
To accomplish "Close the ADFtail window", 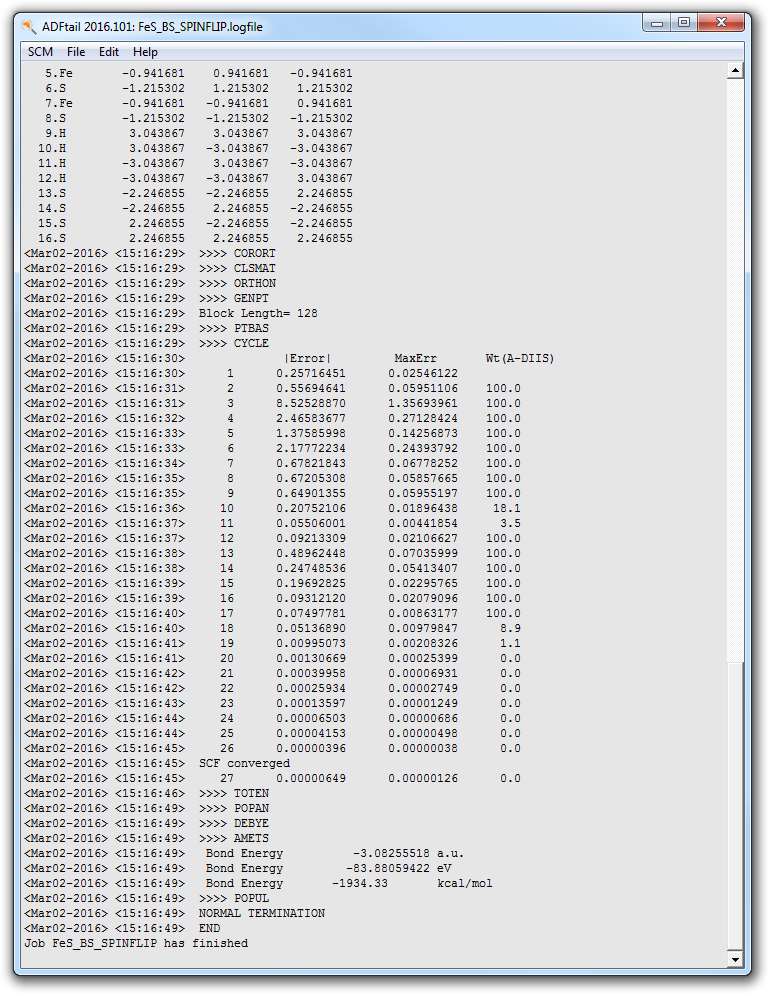I will point(720,23).
